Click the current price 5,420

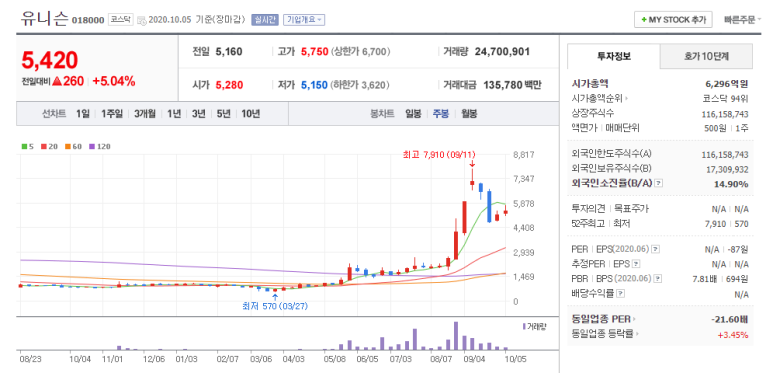pos(49,60)
